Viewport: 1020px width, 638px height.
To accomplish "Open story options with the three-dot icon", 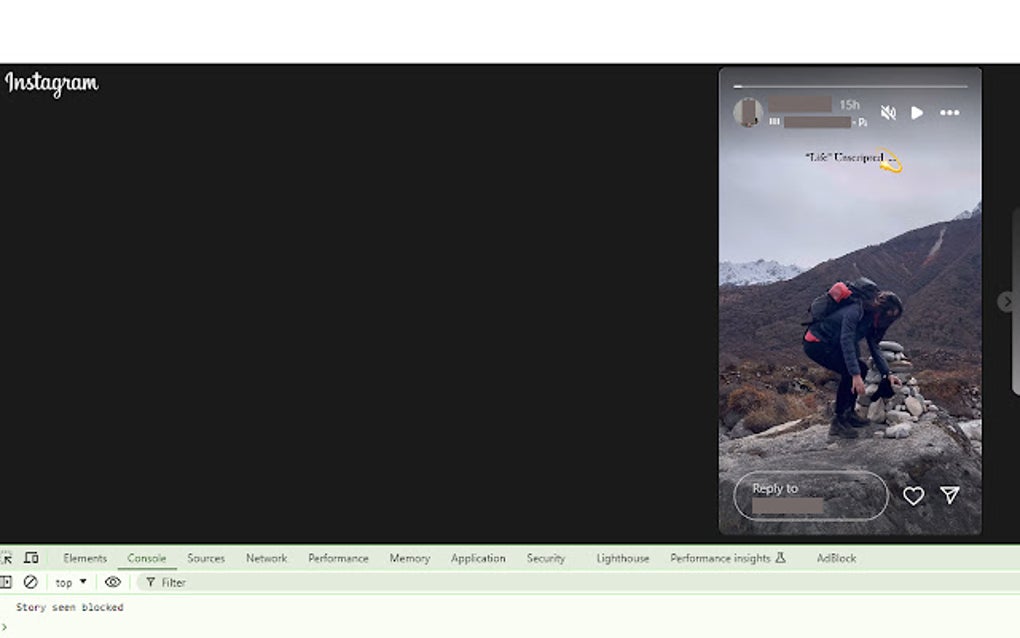I will [x=948, y=113].
